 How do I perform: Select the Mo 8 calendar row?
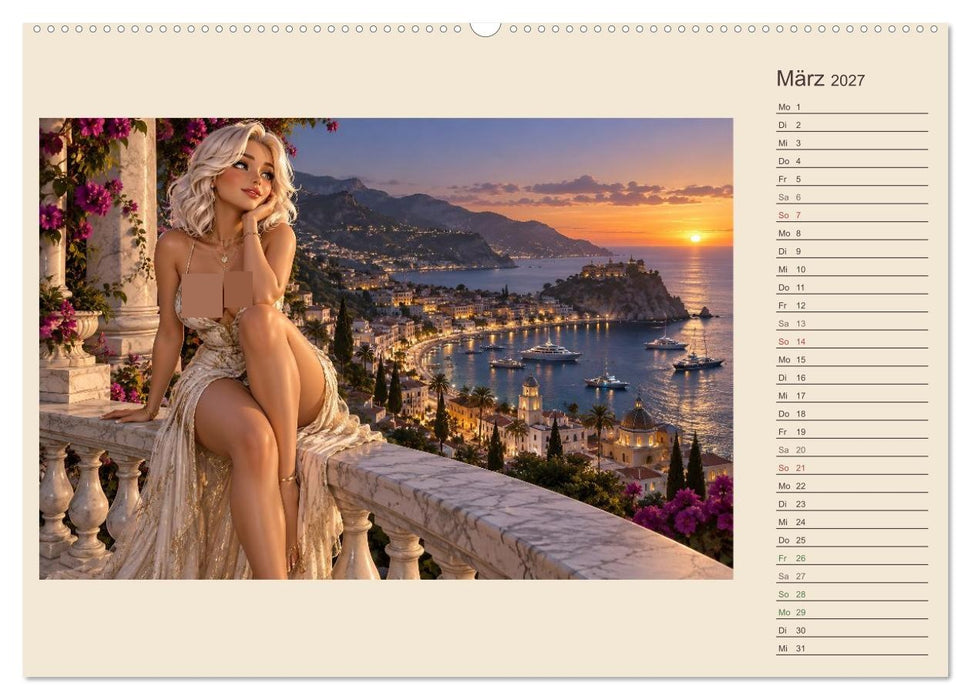(852, 233)
